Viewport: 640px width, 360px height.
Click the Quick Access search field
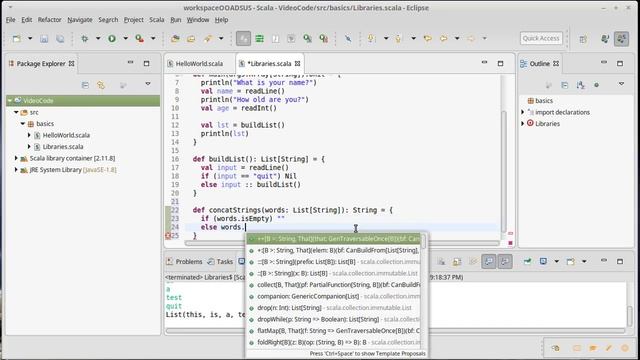(541, 38)
